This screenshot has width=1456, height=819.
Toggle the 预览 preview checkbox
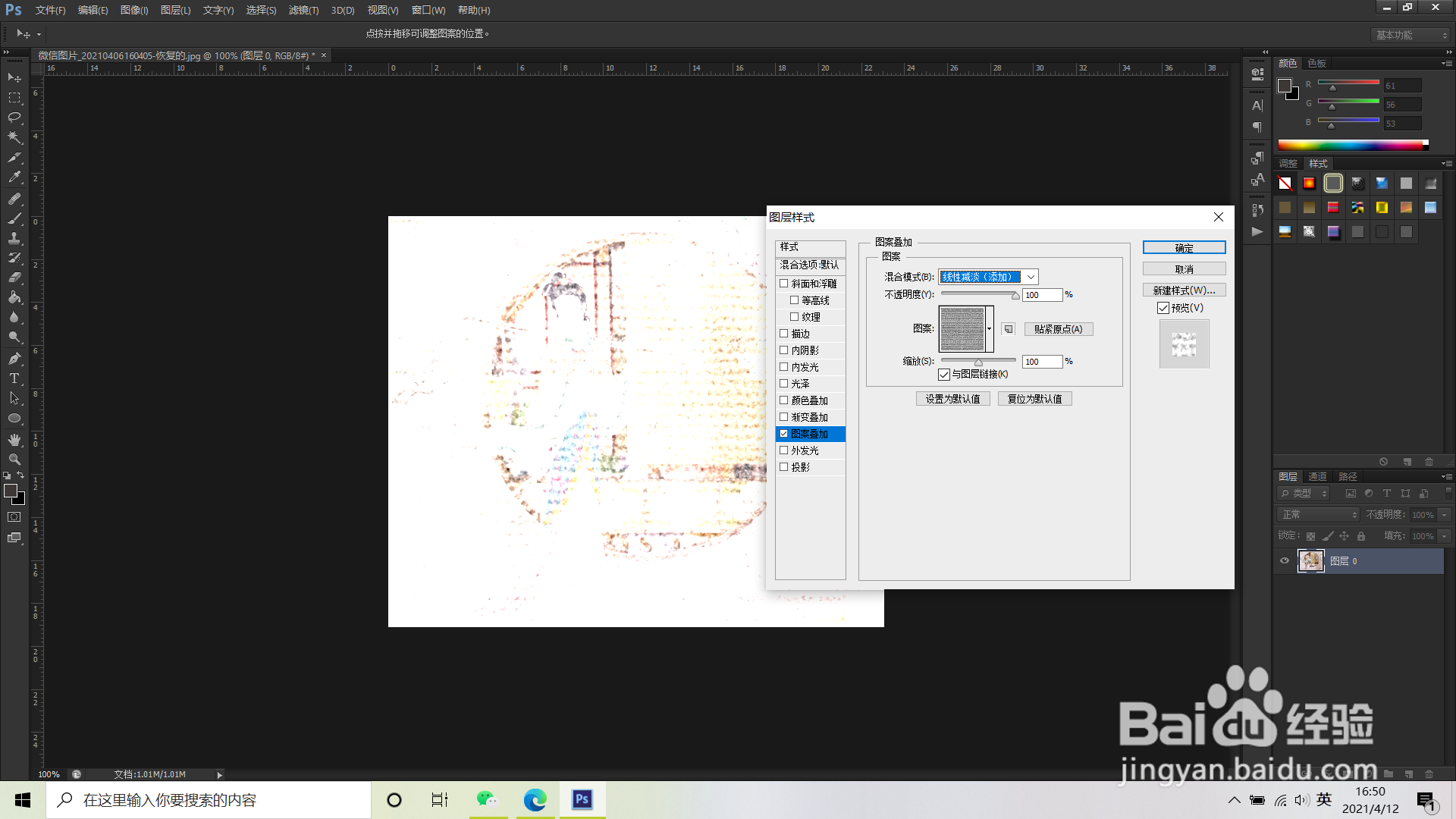pyautogui.click(x=1163, y=308)
